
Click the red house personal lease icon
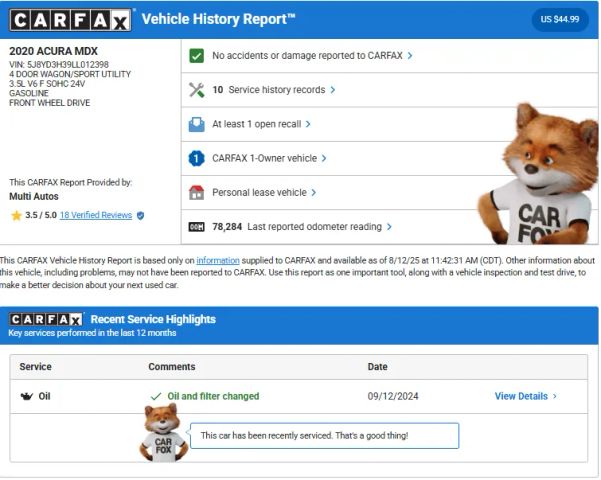click(197, 192)
